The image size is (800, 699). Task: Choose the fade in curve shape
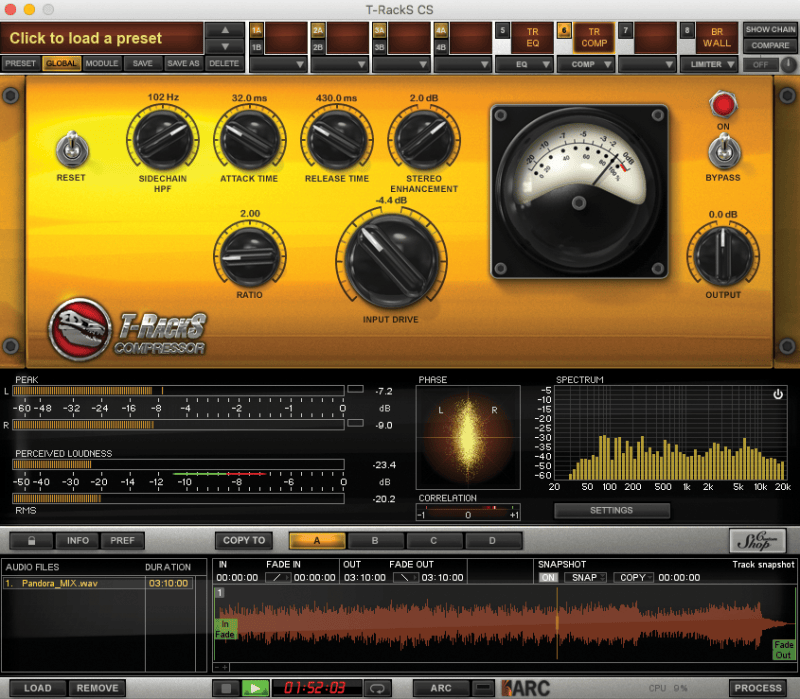pyautogui.click(x=278, y=578)
